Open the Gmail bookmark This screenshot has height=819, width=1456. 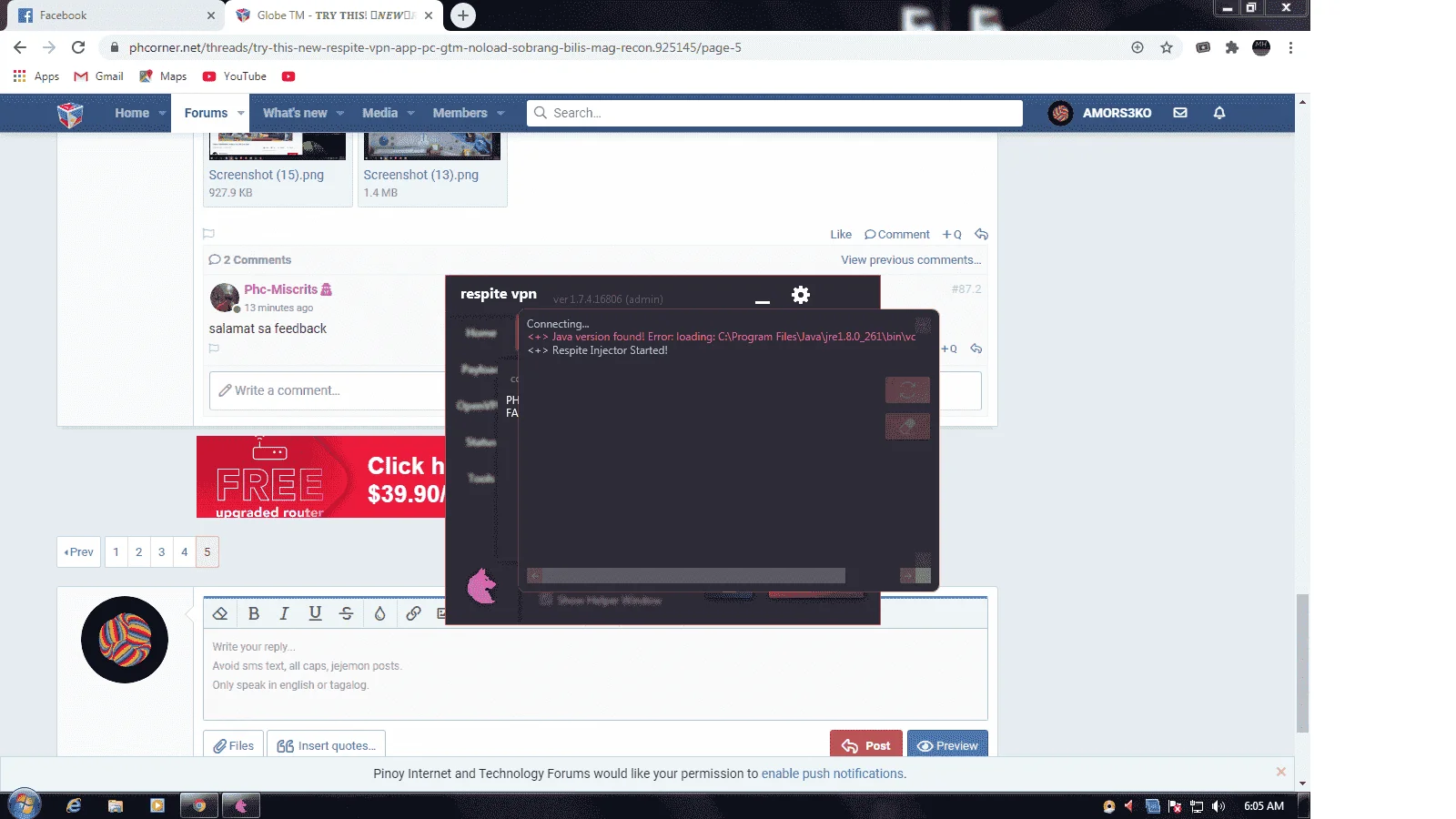click(x=99, y=76)
